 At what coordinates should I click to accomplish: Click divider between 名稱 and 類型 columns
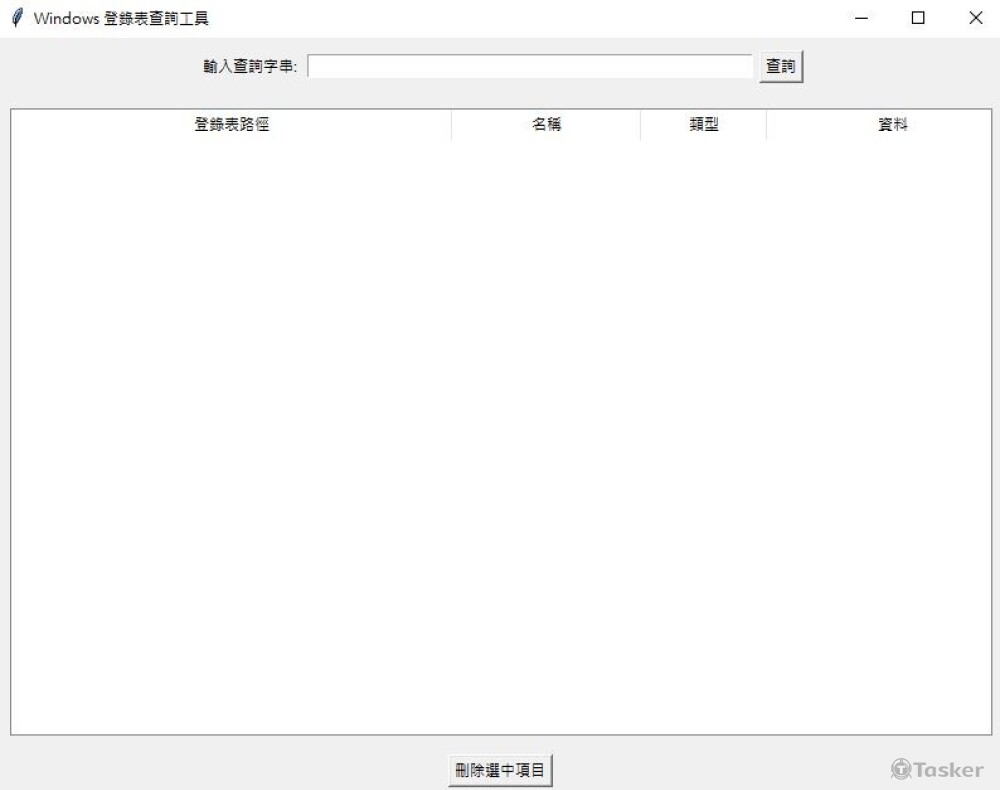640,124
